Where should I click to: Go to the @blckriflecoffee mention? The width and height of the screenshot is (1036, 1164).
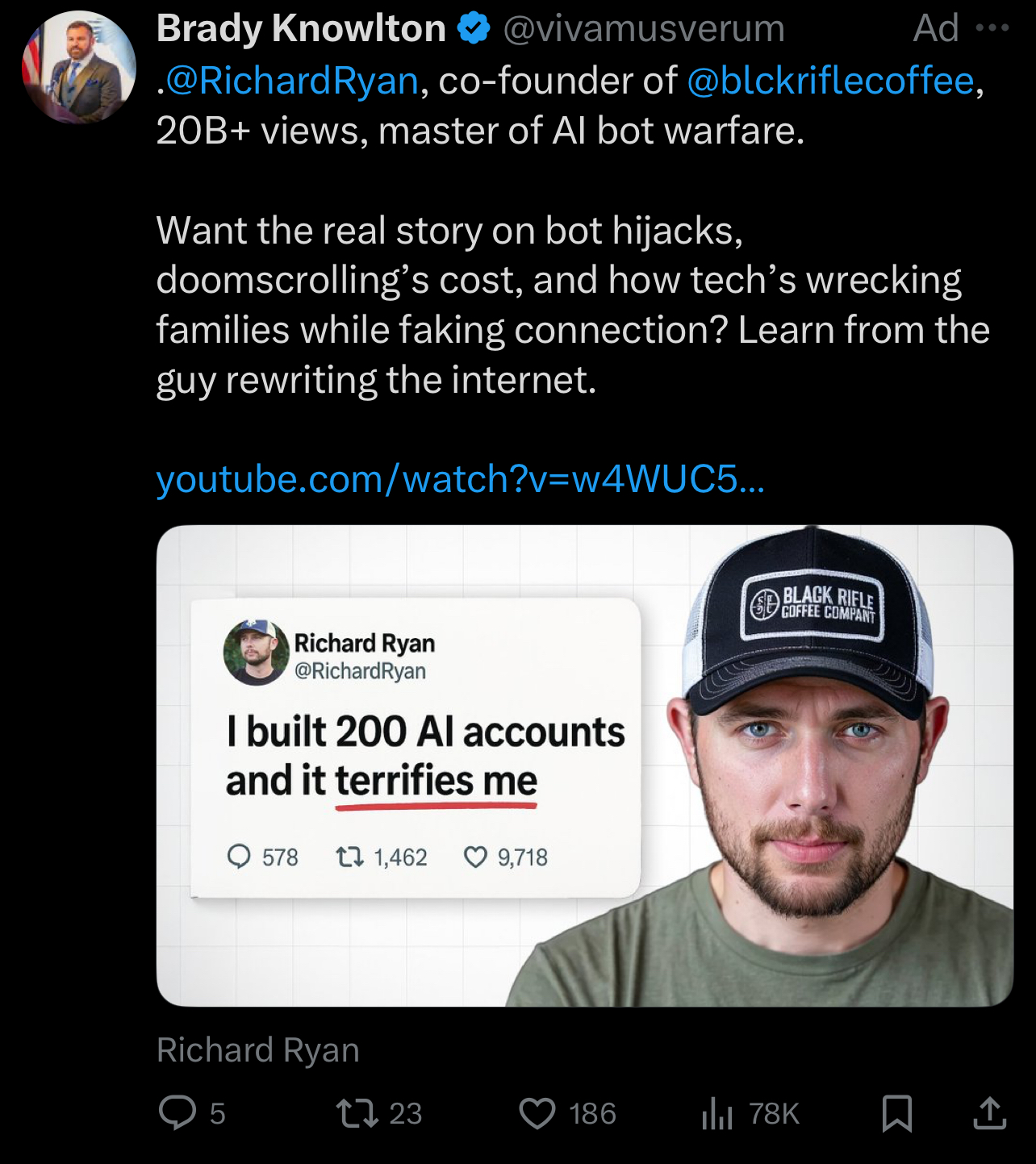pyautogui.click(x=831, y=81)
